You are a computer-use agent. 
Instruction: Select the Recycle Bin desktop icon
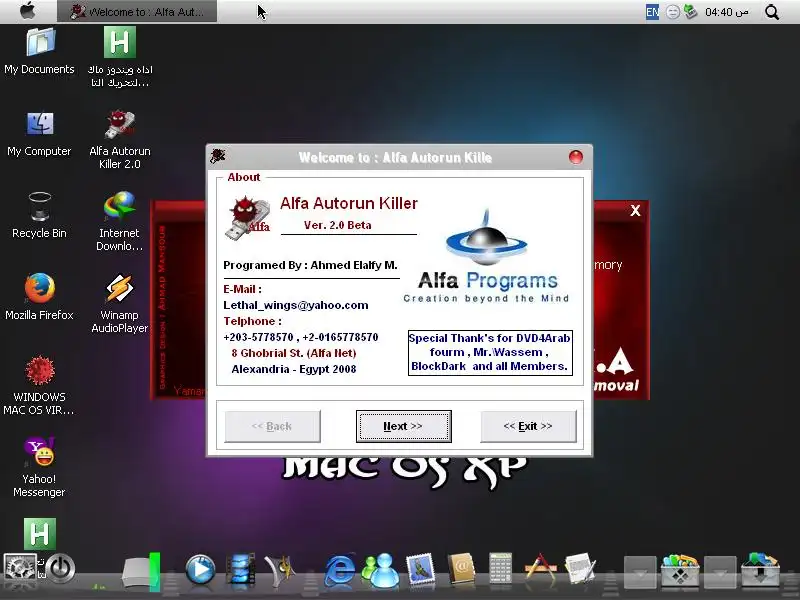(40, 215)
